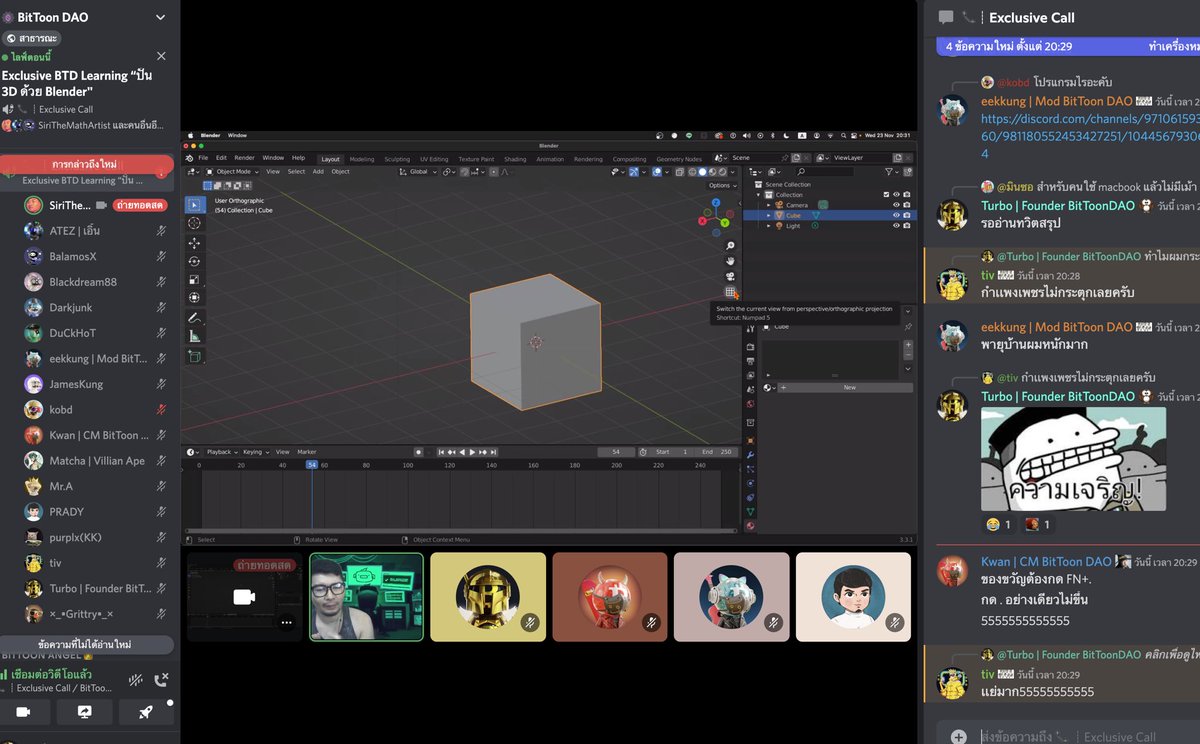Viewport: 1200px width, 744px height.
Task: Select the Transform tool in Blender
Action: (195, 297)
